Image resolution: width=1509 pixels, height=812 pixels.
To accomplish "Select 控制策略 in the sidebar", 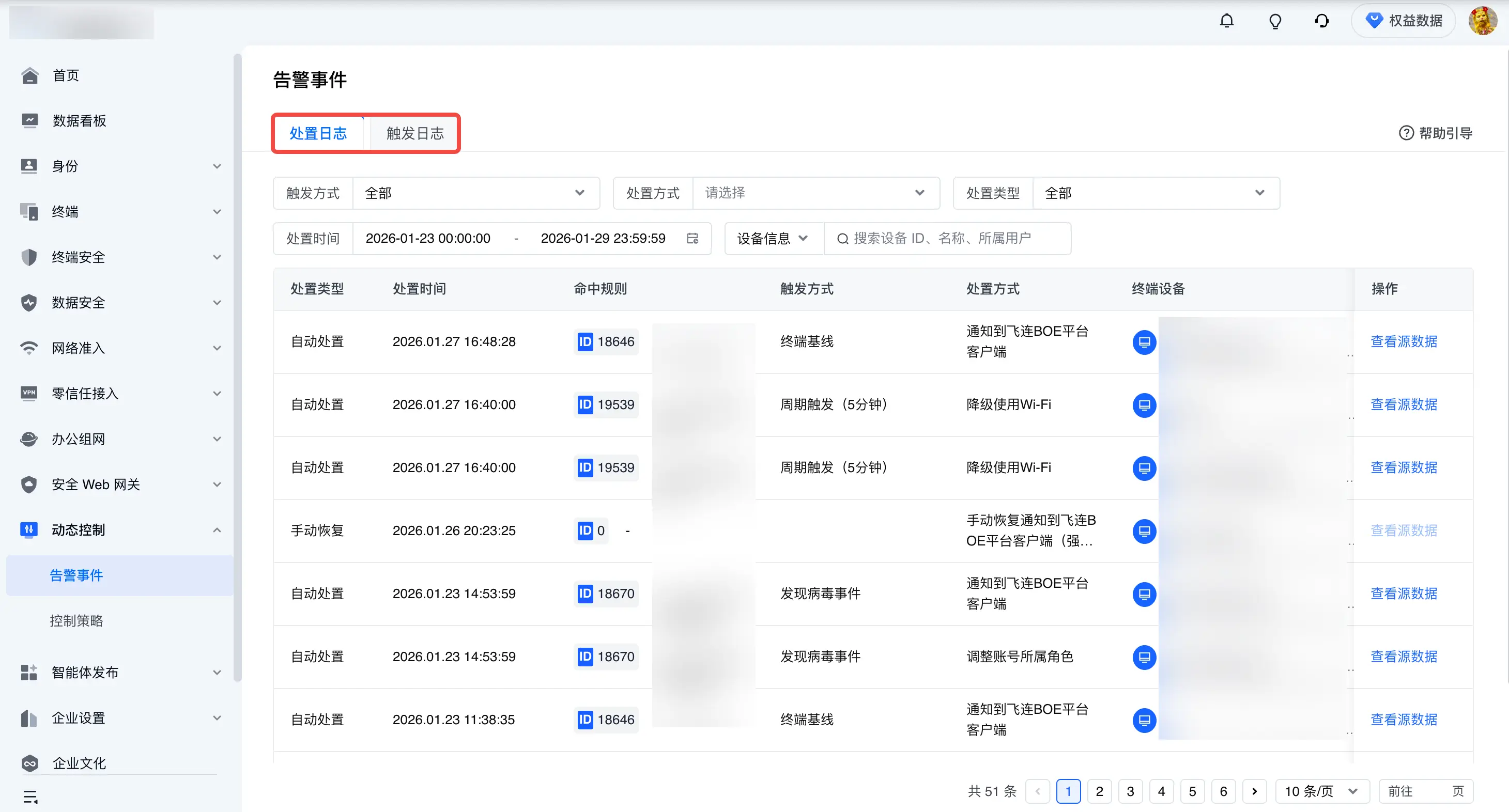I will (x=76, y=620).
